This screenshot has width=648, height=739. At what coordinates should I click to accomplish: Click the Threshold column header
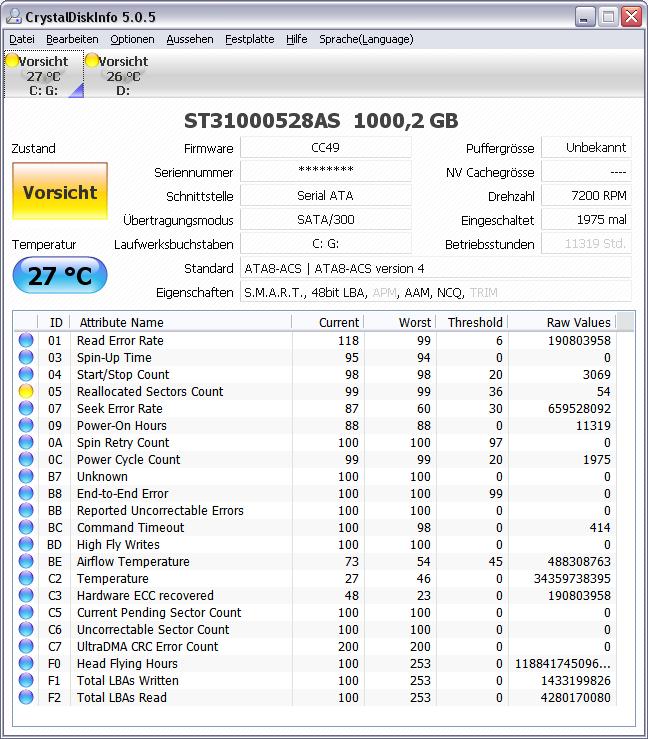click(x=472, y=322)
